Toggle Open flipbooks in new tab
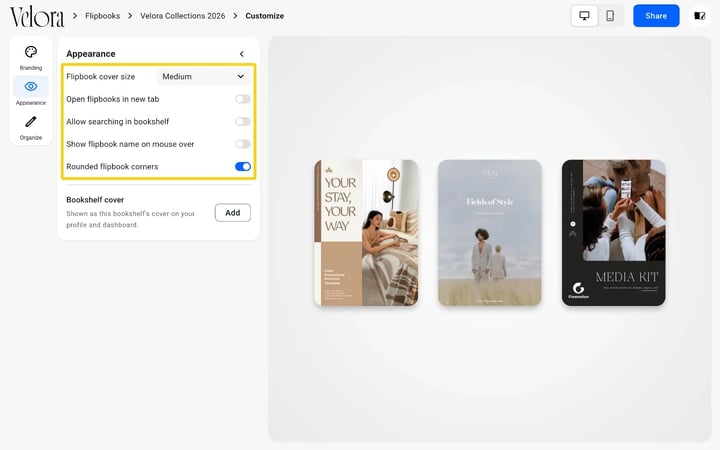The width and height of the screenshot is (720, 450). [x=242, y=99]
